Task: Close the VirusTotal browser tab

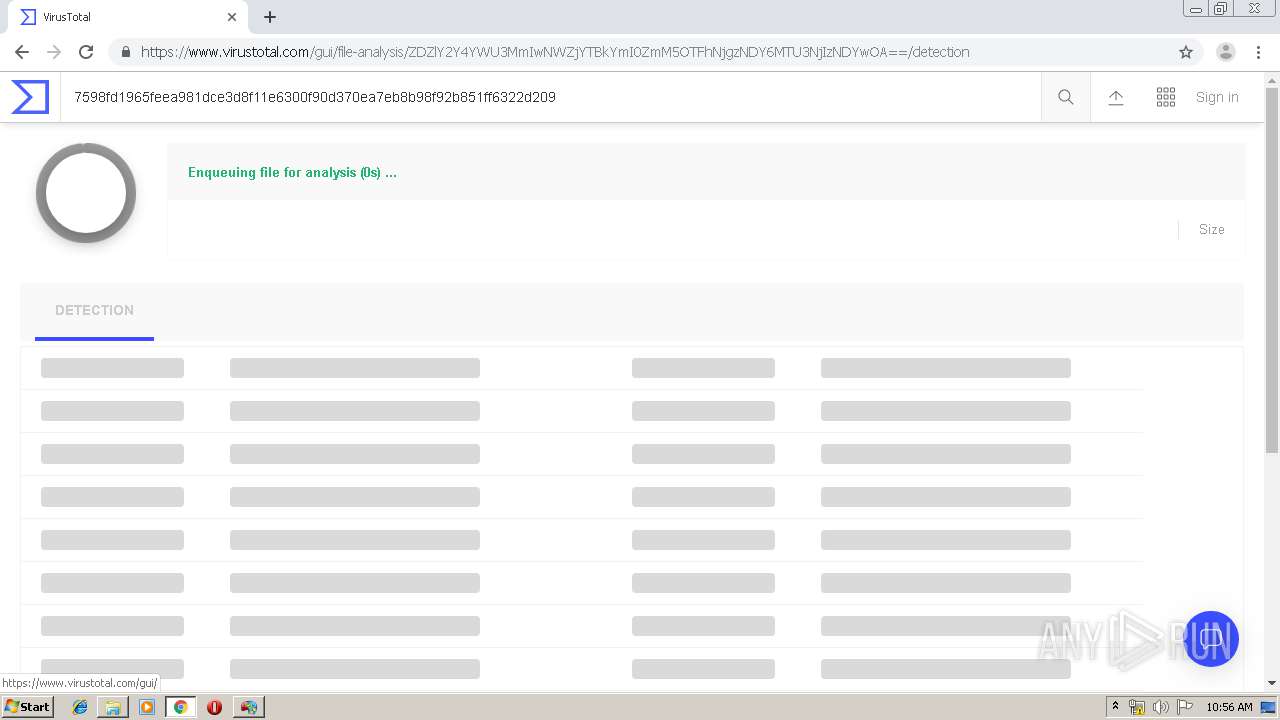Action: click(232, 17)
